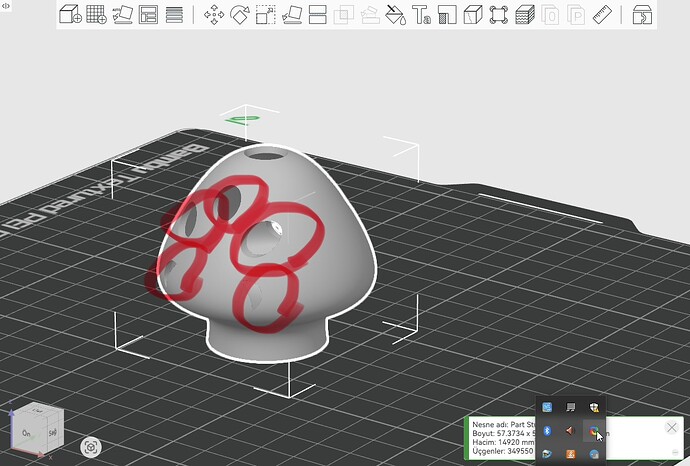The width and height of the screenshot is (690, 466).
Task: Activate the Lay on Face tool
Action: [x=292, y=15]
